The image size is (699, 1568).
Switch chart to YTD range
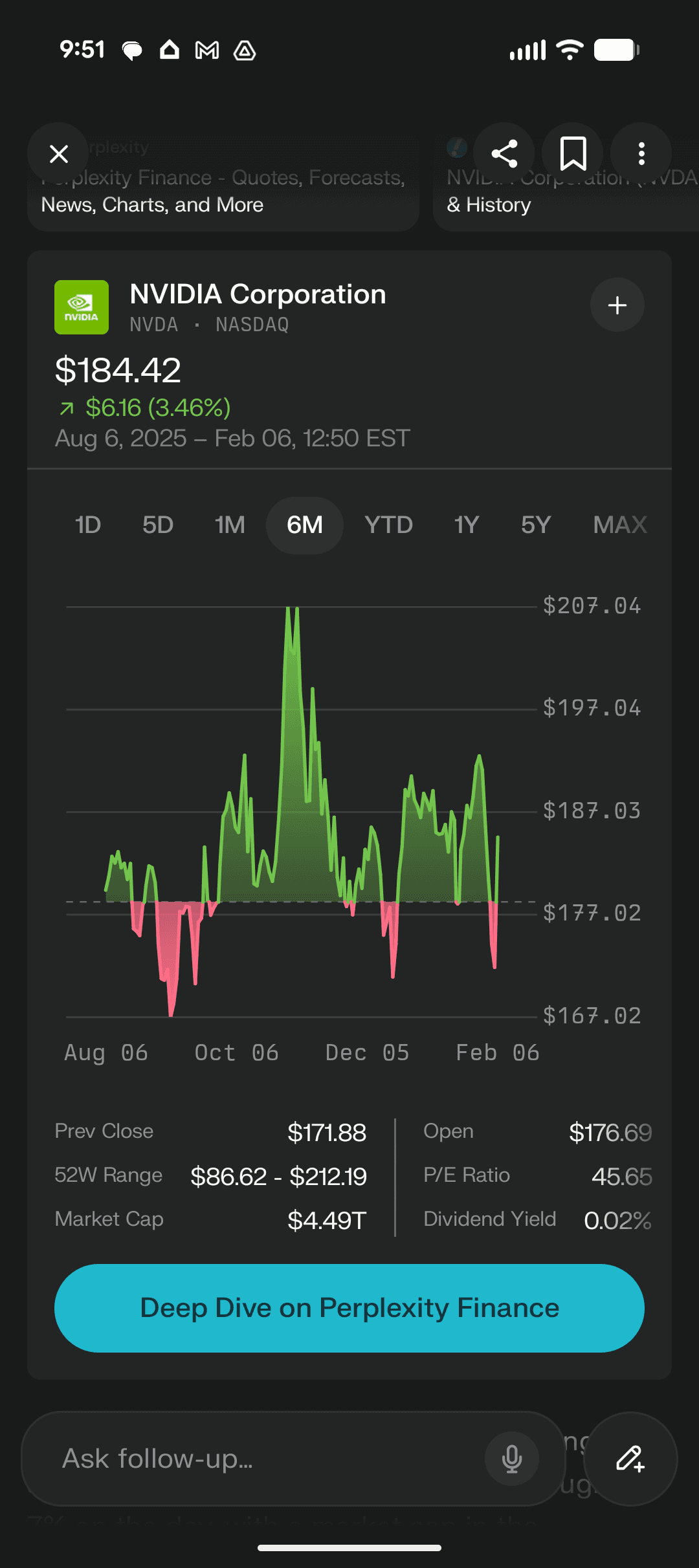click(388, 525)
